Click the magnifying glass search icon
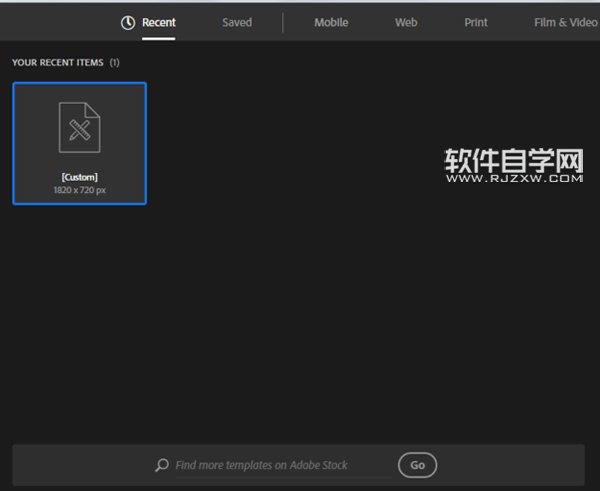600x491 pixels. click(x=162, y=465)
